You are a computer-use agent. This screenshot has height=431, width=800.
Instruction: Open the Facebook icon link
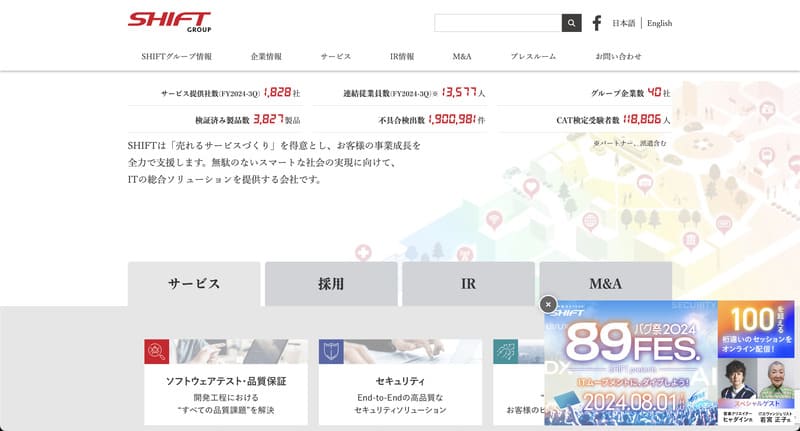(597, 23)
